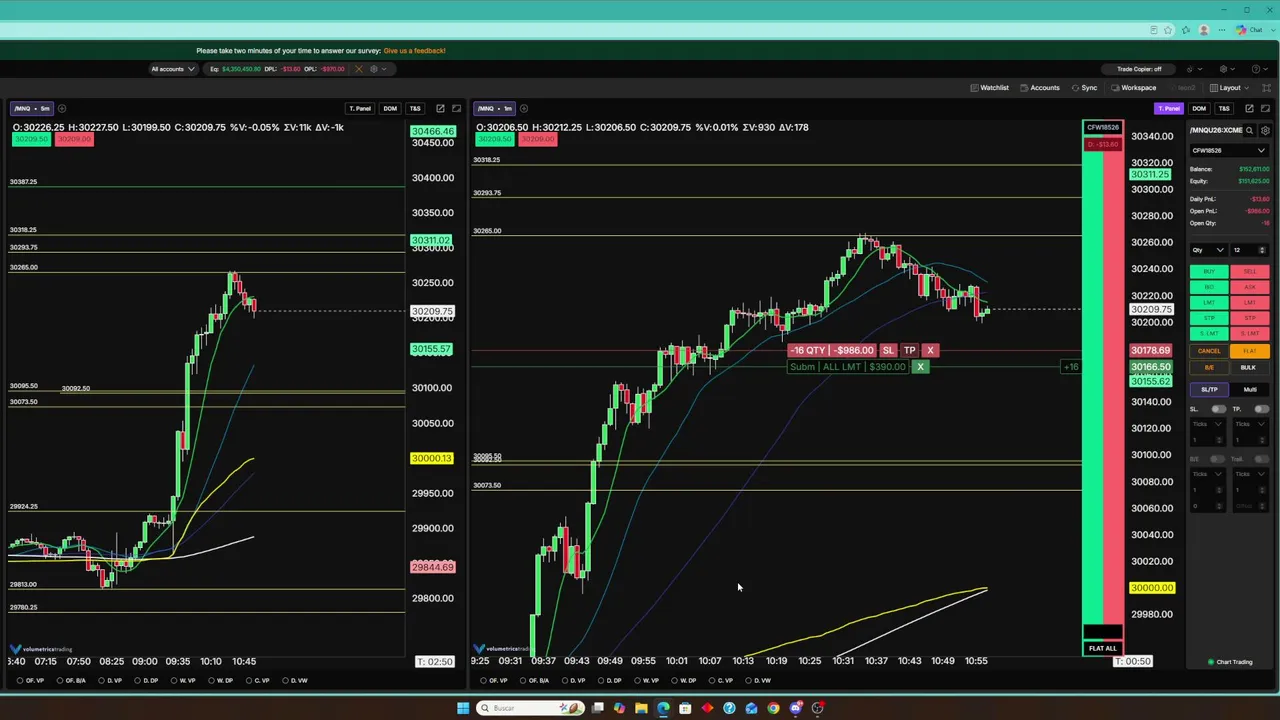
Task: Cancel the submitted ALL LMT order with X
Action: [x=920, y=367]
